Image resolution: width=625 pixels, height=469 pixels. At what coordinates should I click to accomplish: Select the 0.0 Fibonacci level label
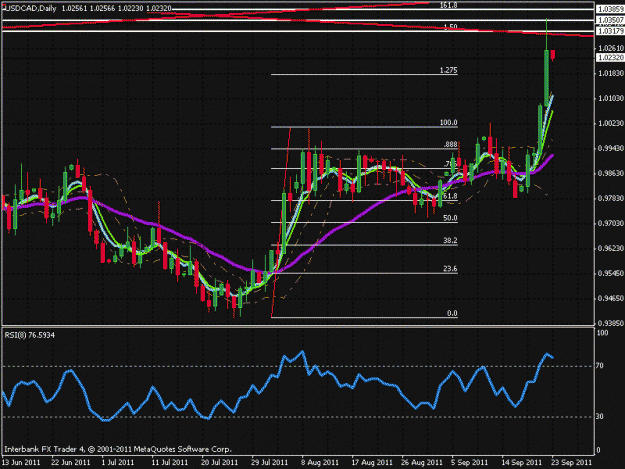click(452, 313)
